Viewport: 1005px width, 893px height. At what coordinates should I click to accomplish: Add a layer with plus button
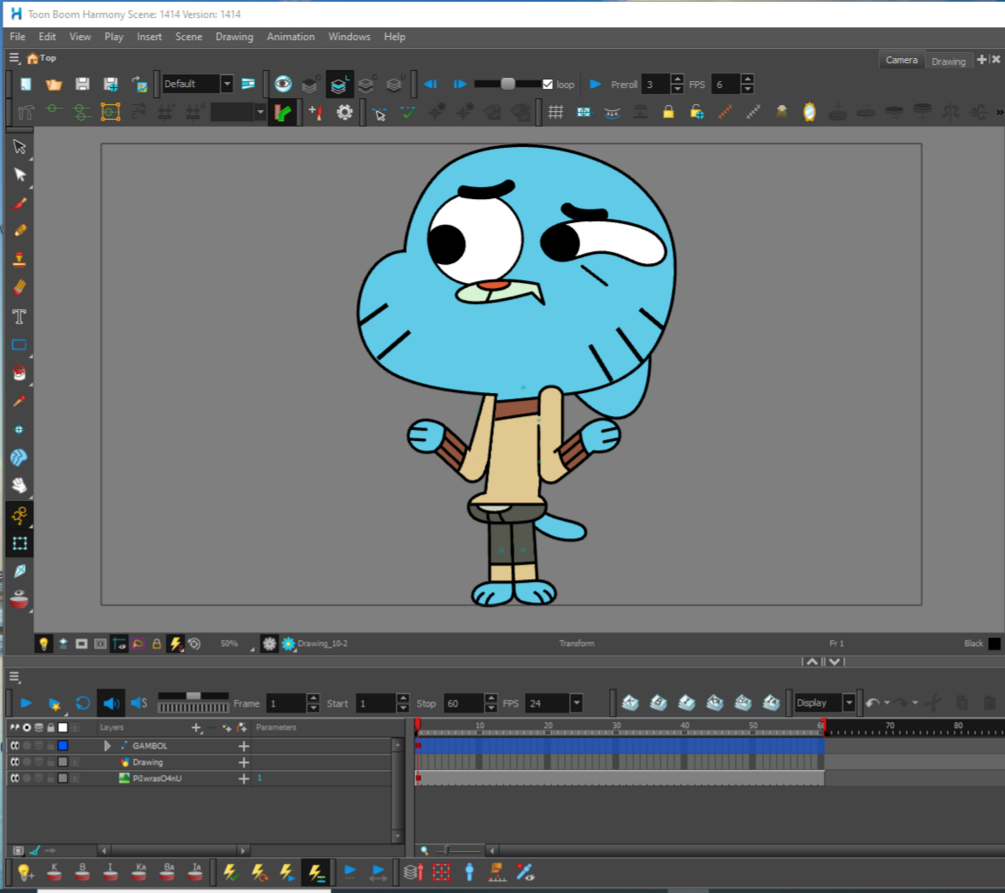click(x=196, y=728)
